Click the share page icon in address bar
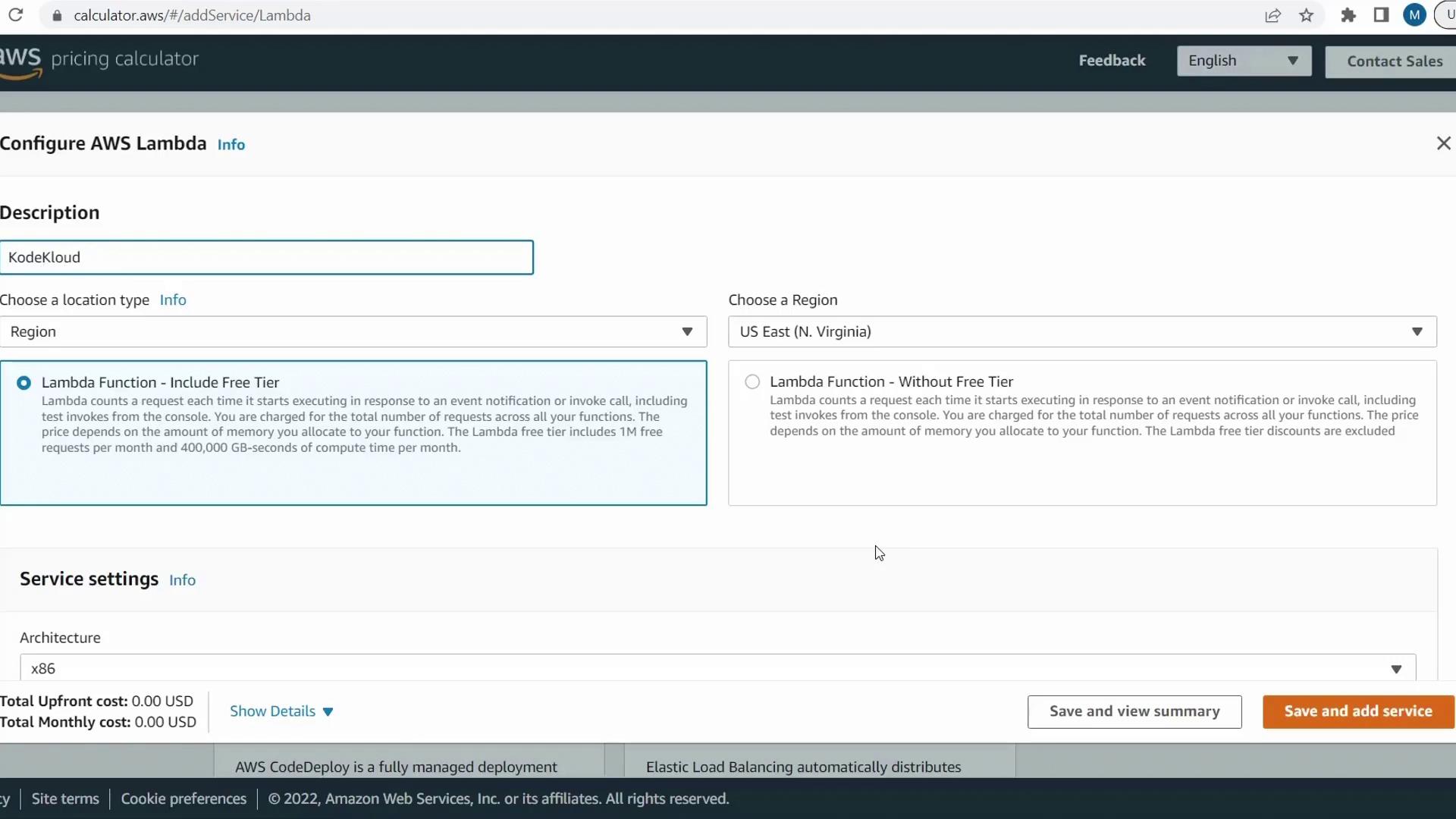The height and width of the screenshot is (819, 1456). point(1272,15)
